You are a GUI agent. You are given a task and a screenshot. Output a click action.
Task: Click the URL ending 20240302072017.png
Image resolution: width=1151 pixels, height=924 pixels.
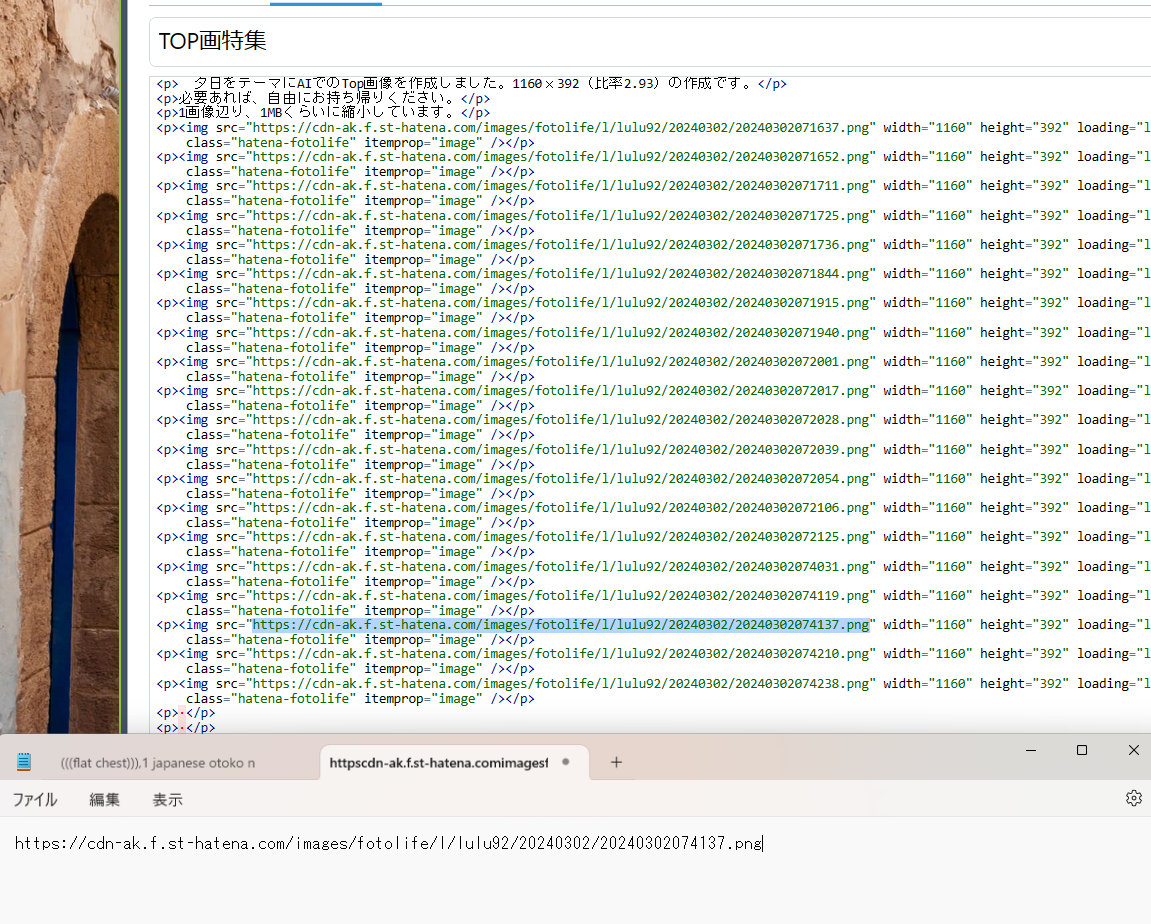(x=561, y=390)
